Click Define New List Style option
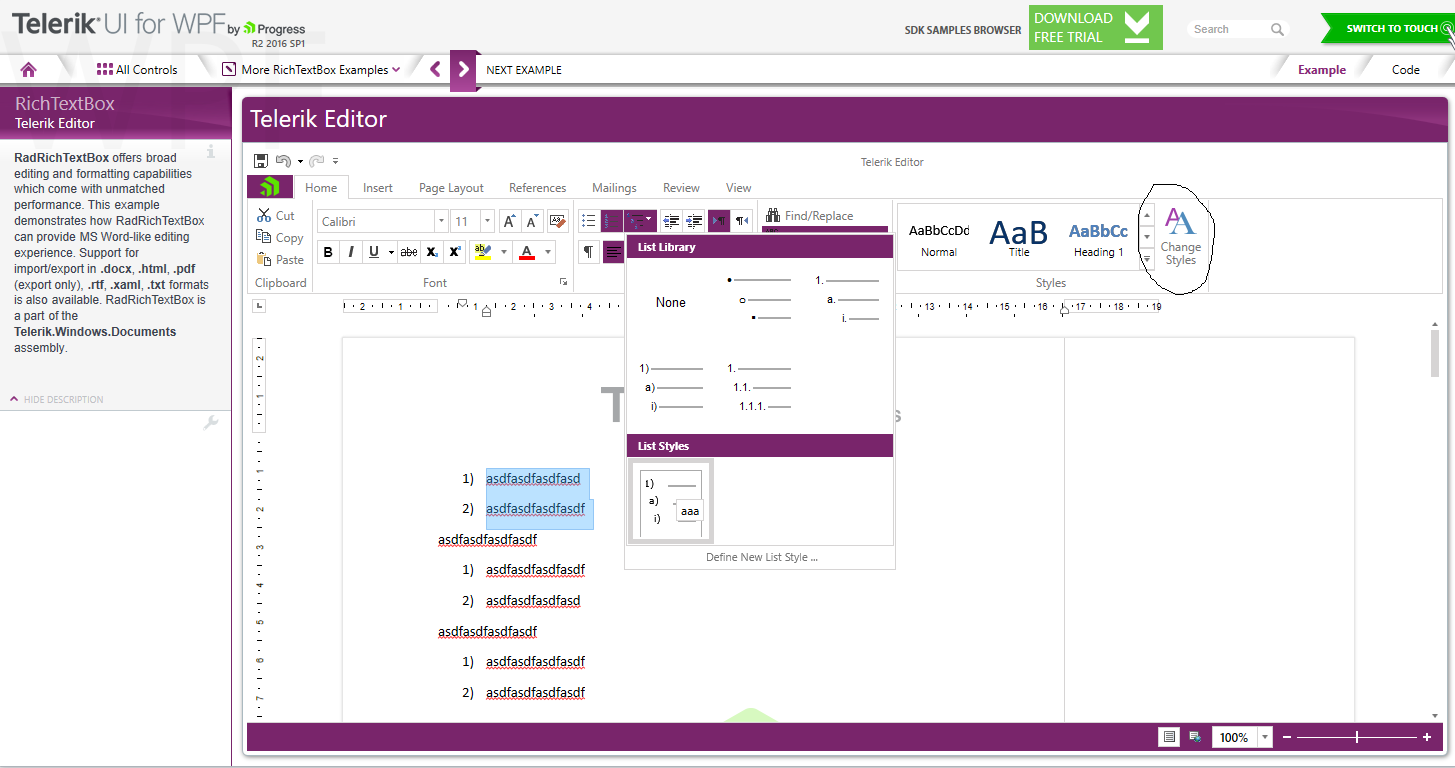Viewport: 1455px width, 768px height. [x=761, y=557]
